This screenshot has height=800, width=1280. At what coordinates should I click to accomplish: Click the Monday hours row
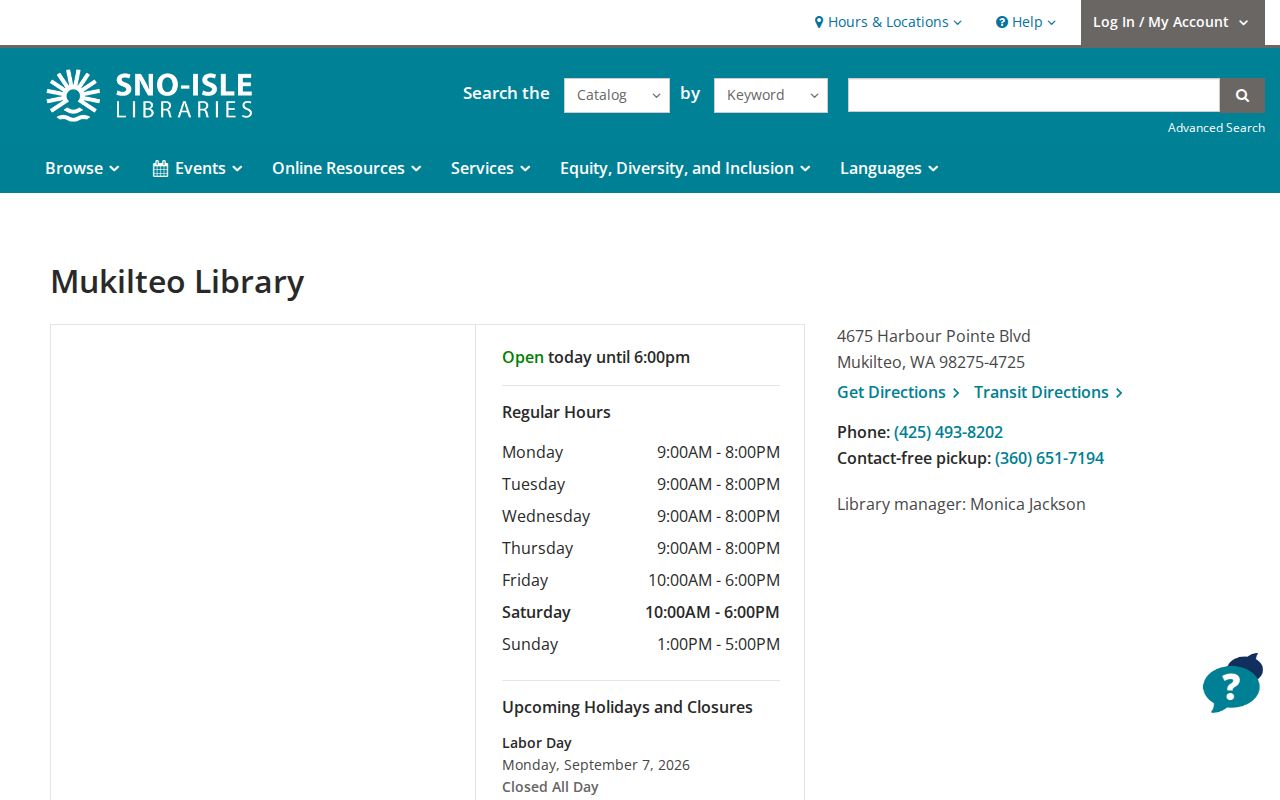(x=641, y=452)
